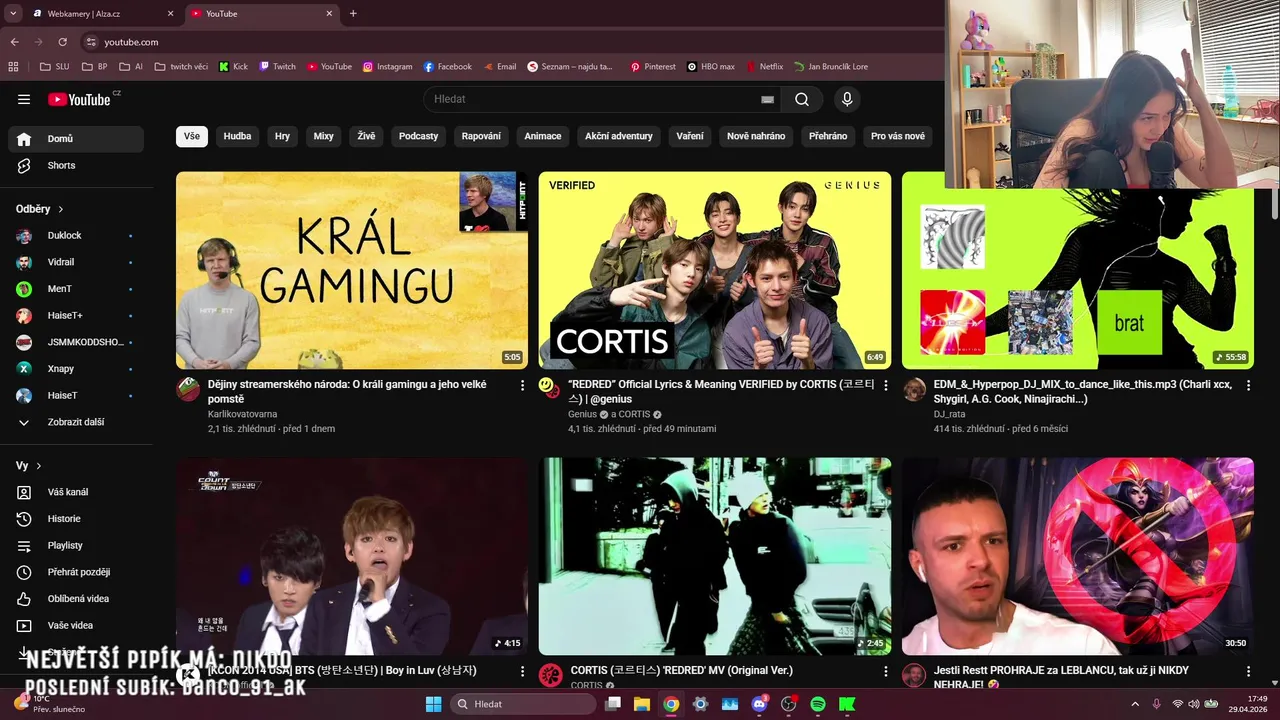Open Váš kanál in the sidebar
The width and height of the screenshot is (1280, 720).
(x=76, y=492)
